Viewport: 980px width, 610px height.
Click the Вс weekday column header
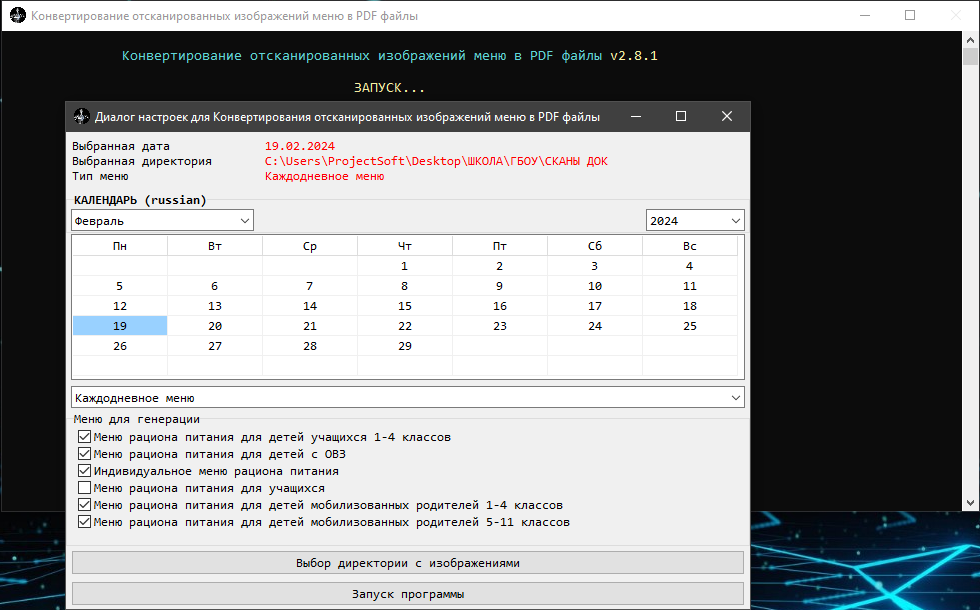click(689, 245)
